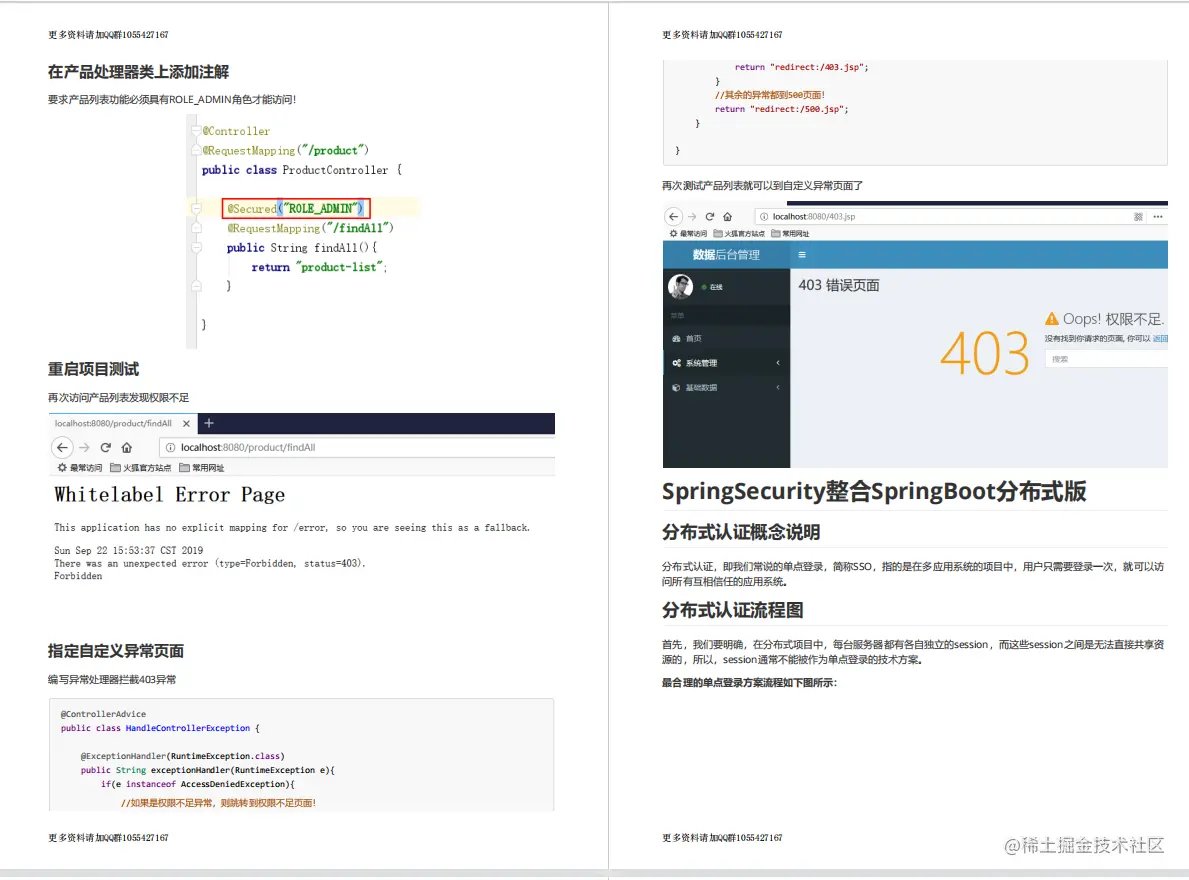Click the home icon in the findAll browser window
The width and height of the screenshot is (1189, 880).
pos(127,448)
